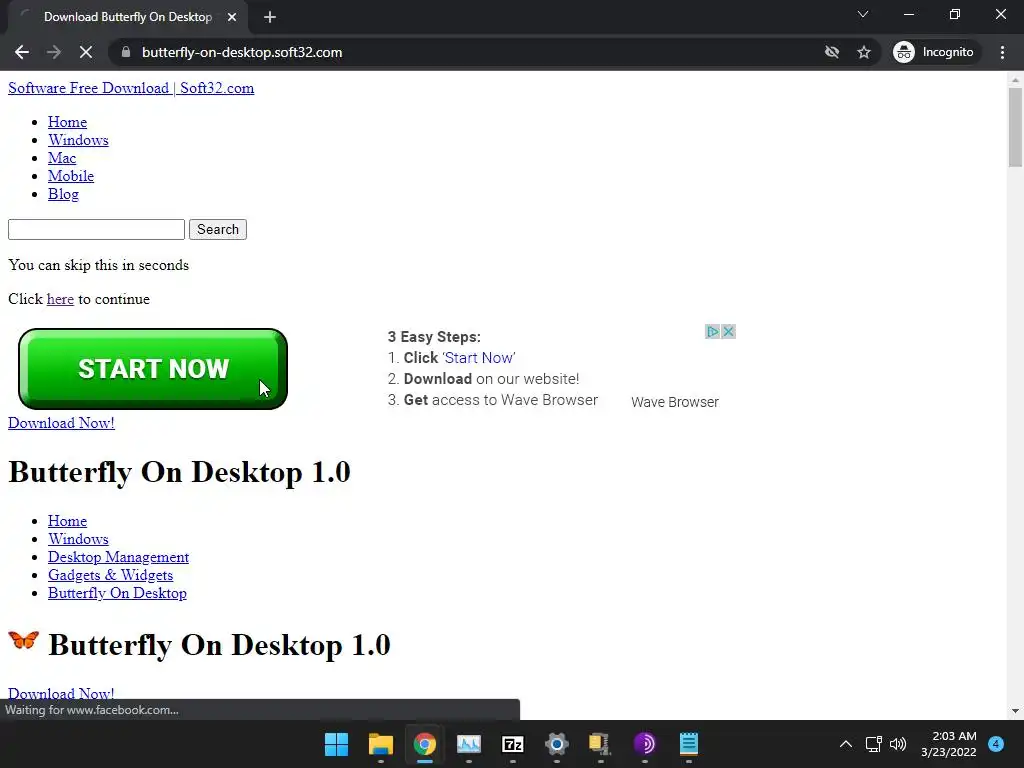Viewport: 1024px width, 768px height.
Task: Open third-party cookie blocking eye icon
Action: (x=831, y=52)
